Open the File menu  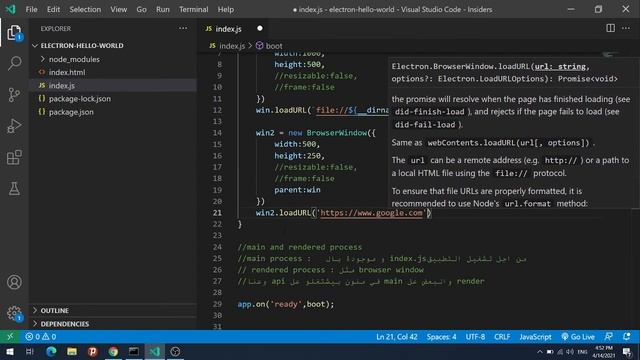coord(31,9)
